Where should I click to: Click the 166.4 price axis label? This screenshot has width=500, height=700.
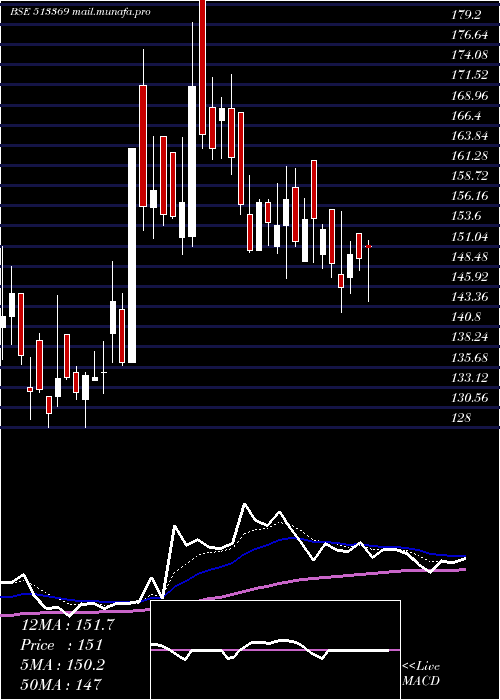tap(466, 116)
